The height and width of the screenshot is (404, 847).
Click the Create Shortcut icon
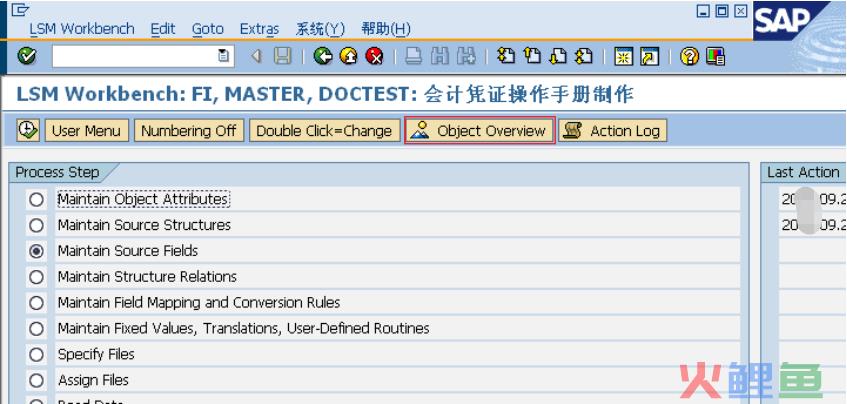point(650,56)
